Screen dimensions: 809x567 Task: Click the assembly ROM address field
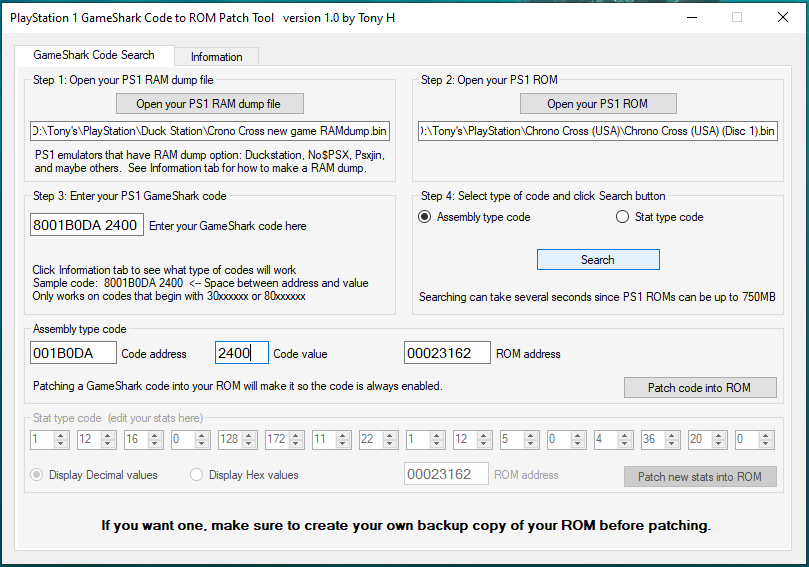pos(446,353)
